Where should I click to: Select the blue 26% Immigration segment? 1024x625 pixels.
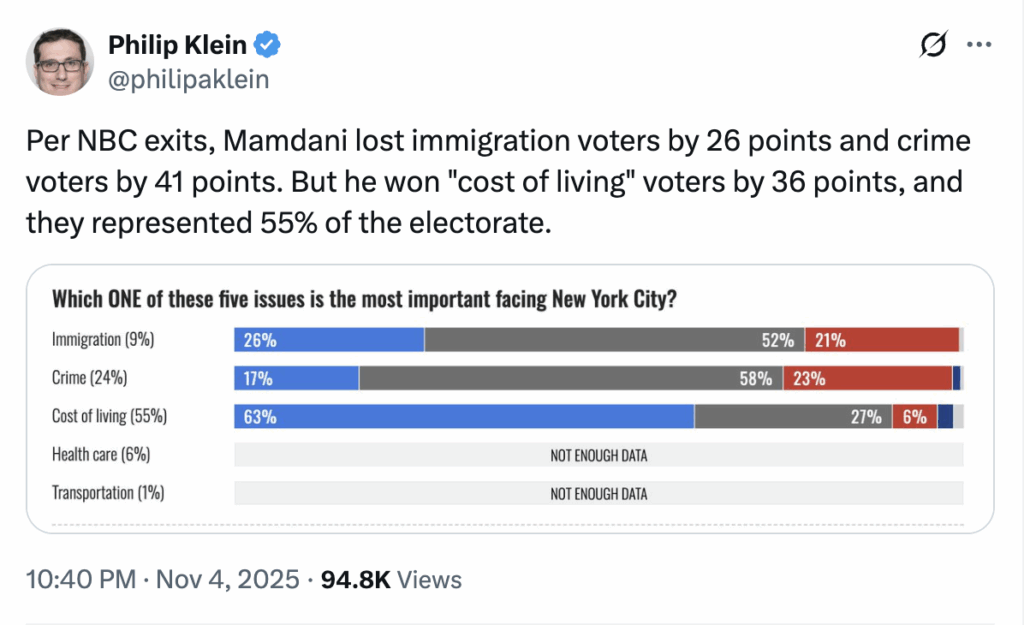(329, 340)
